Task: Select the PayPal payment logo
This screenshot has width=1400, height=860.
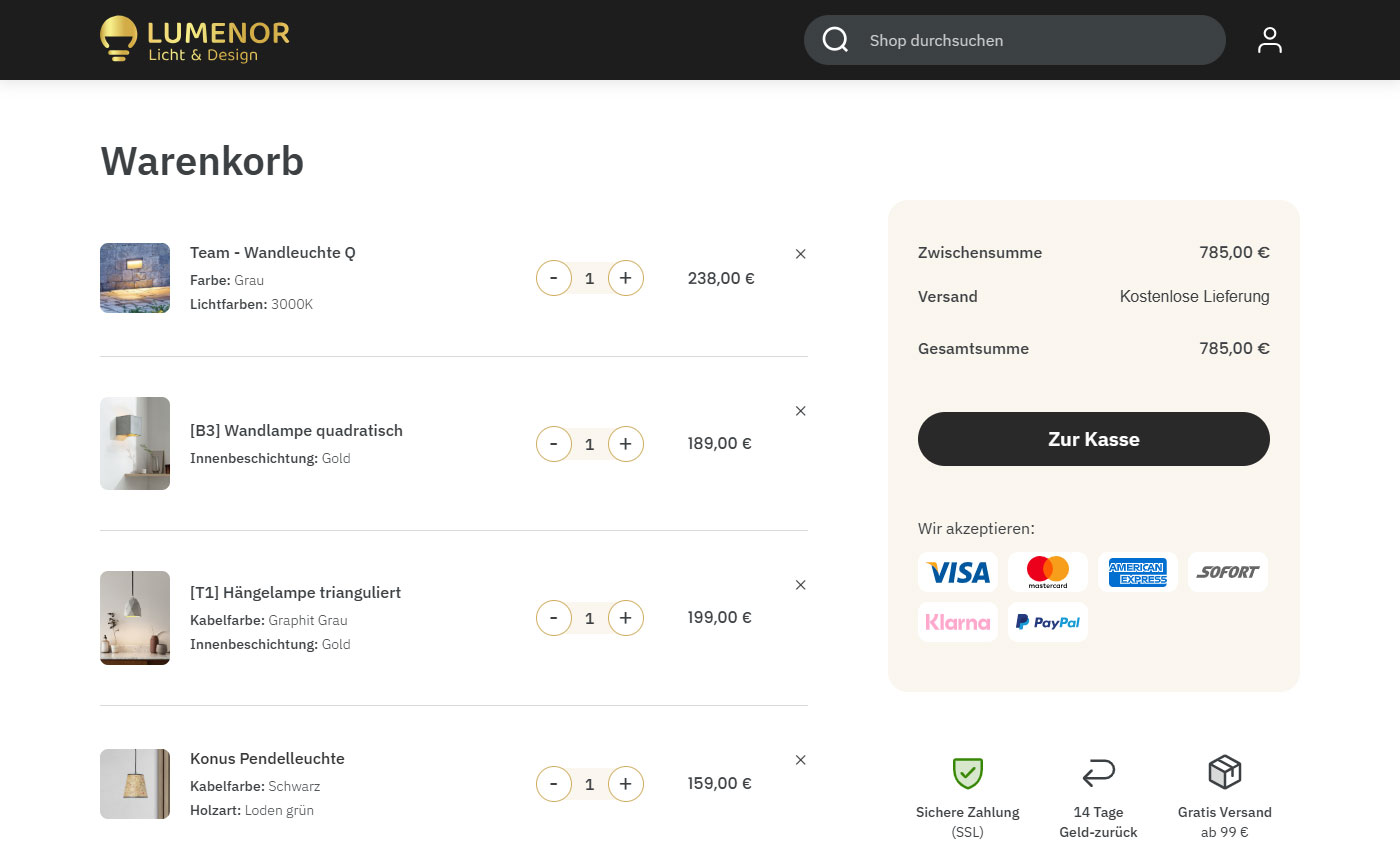Action: [x=1047, y=622]
